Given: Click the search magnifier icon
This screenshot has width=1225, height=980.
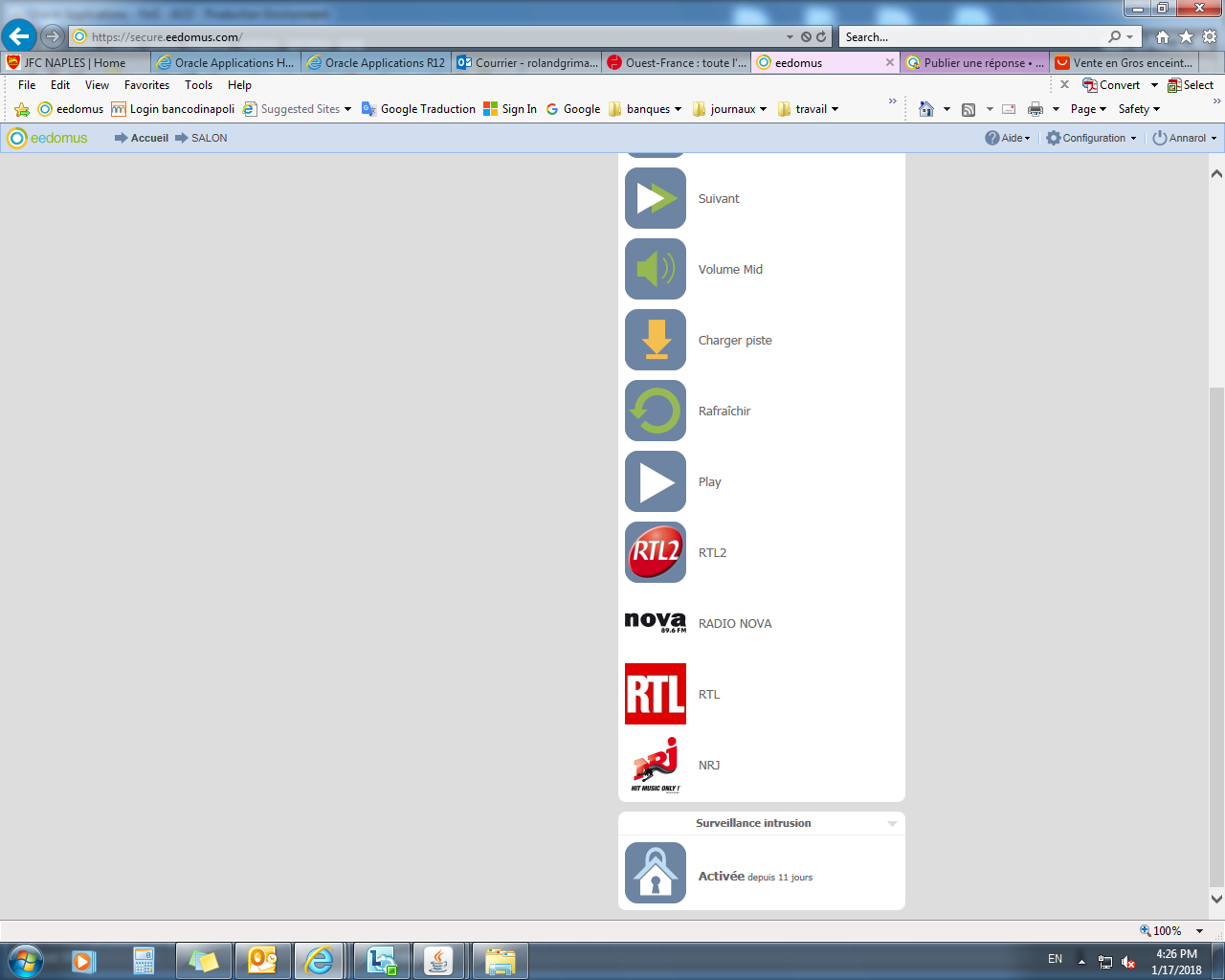Looking at the screenshot, I should [x=1115, y=36].
